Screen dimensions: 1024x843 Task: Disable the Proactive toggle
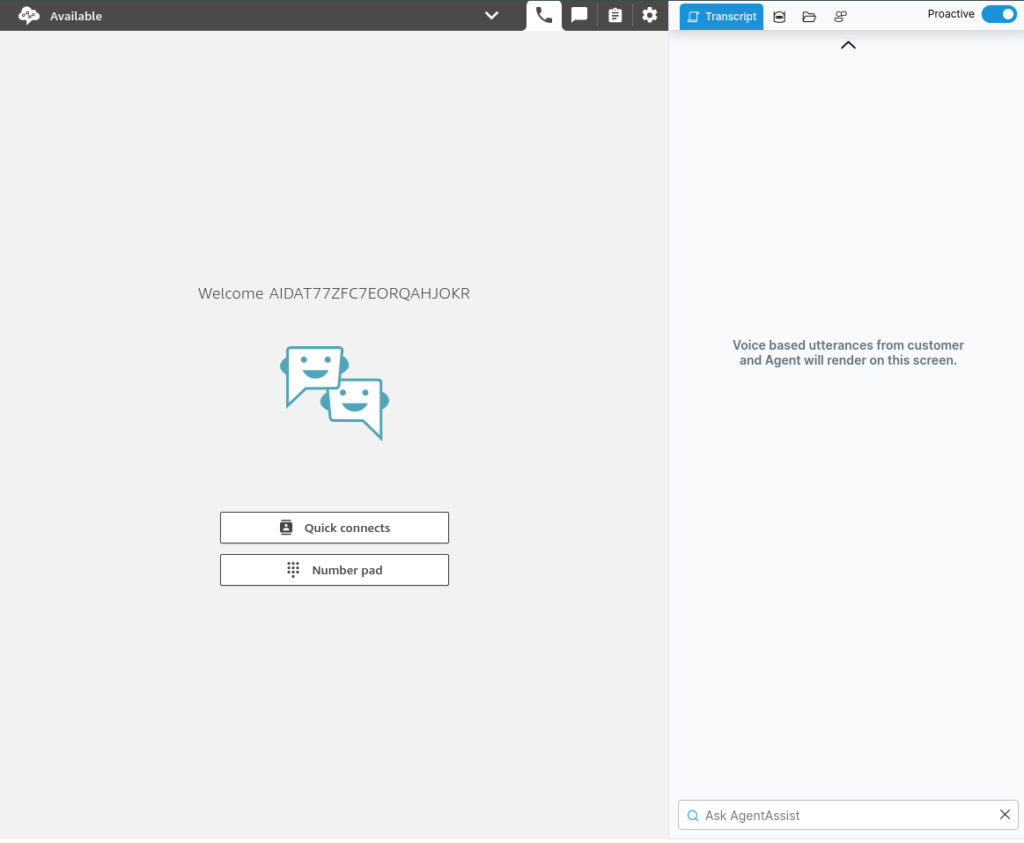[x=1000, y=14]
